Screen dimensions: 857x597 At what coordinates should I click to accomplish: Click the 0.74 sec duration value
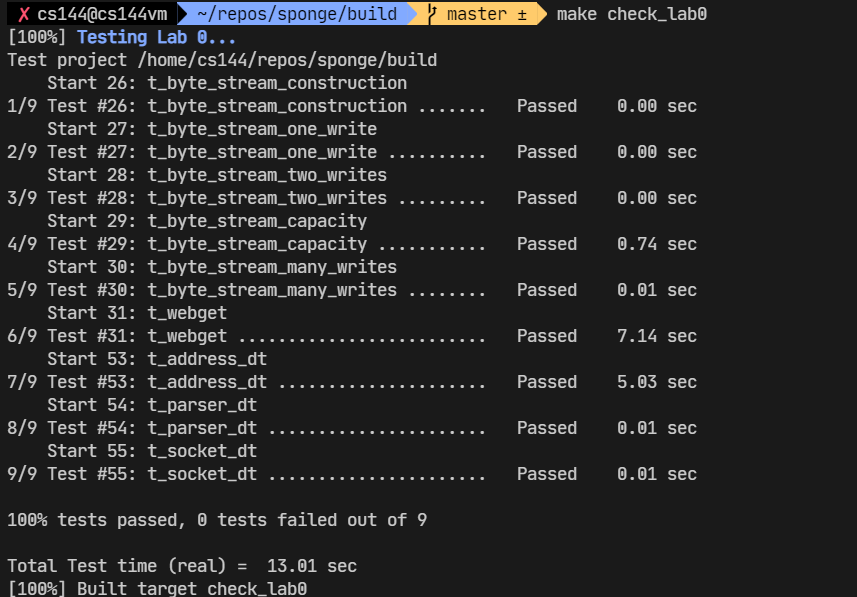656,244
